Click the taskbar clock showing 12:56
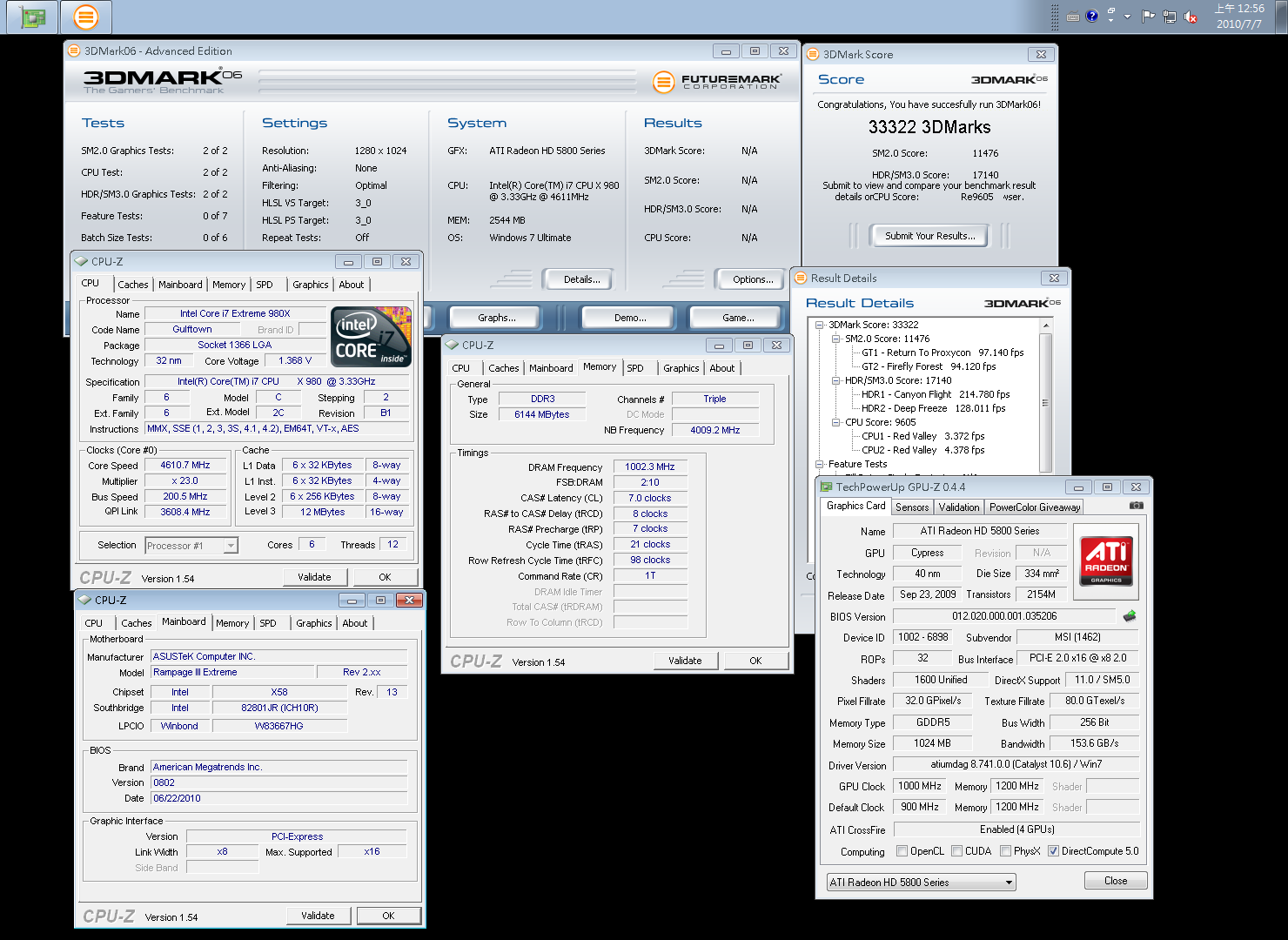The height and width of the screenshot is (940, 1288). (x=1239, y=17)
